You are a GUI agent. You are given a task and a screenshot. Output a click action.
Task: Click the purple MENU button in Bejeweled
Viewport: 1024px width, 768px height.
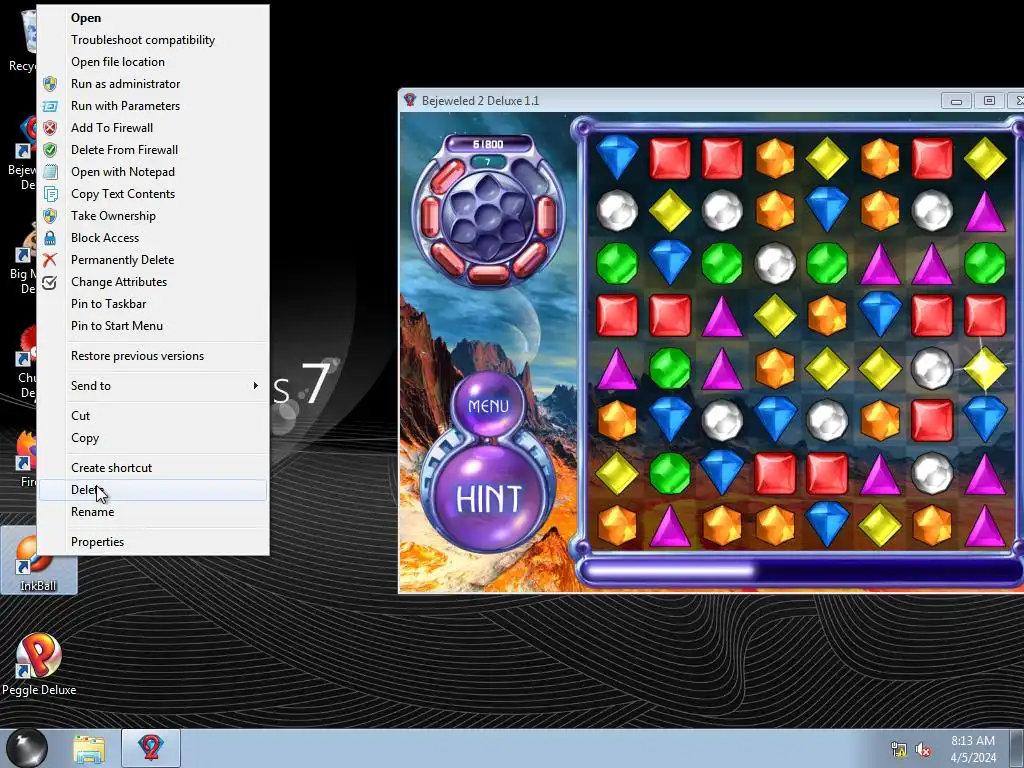click(488, 406)
